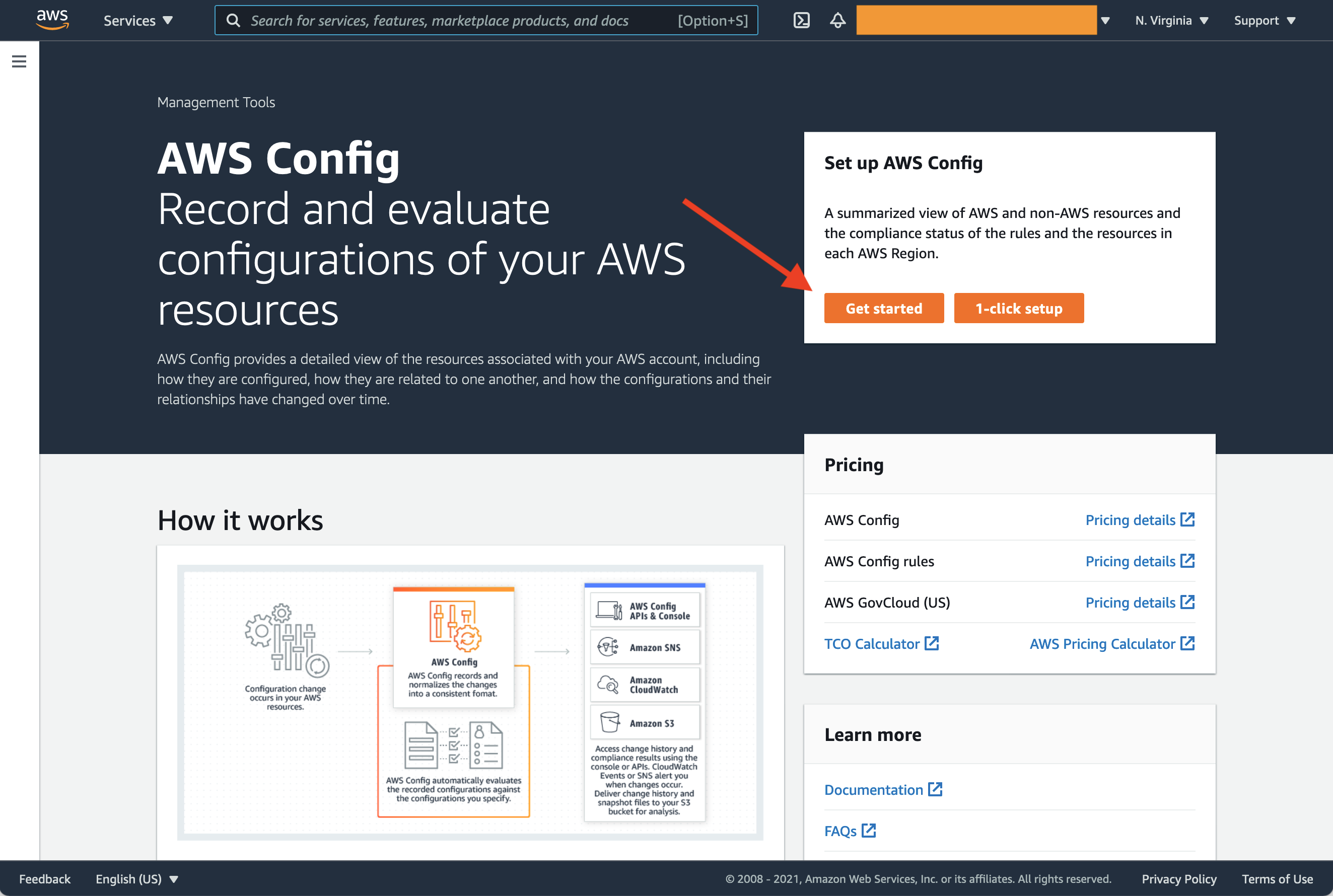Open the Support dropdown menu
Image resolution: width=1333 pixels, height=896 pixels.
1265,21
